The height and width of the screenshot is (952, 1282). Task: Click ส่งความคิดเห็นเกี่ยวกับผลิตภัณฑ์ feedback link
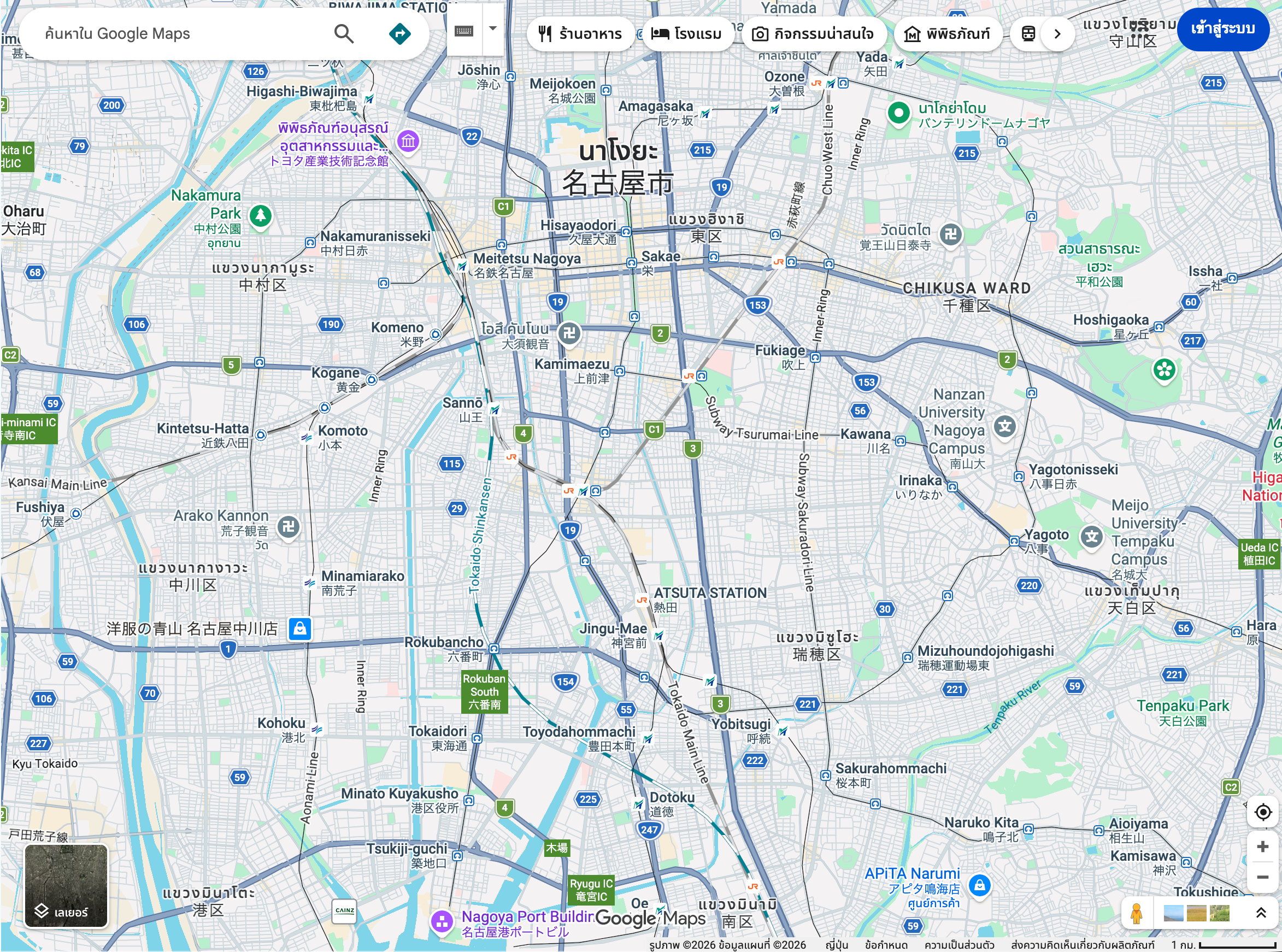pos(1082,945)
